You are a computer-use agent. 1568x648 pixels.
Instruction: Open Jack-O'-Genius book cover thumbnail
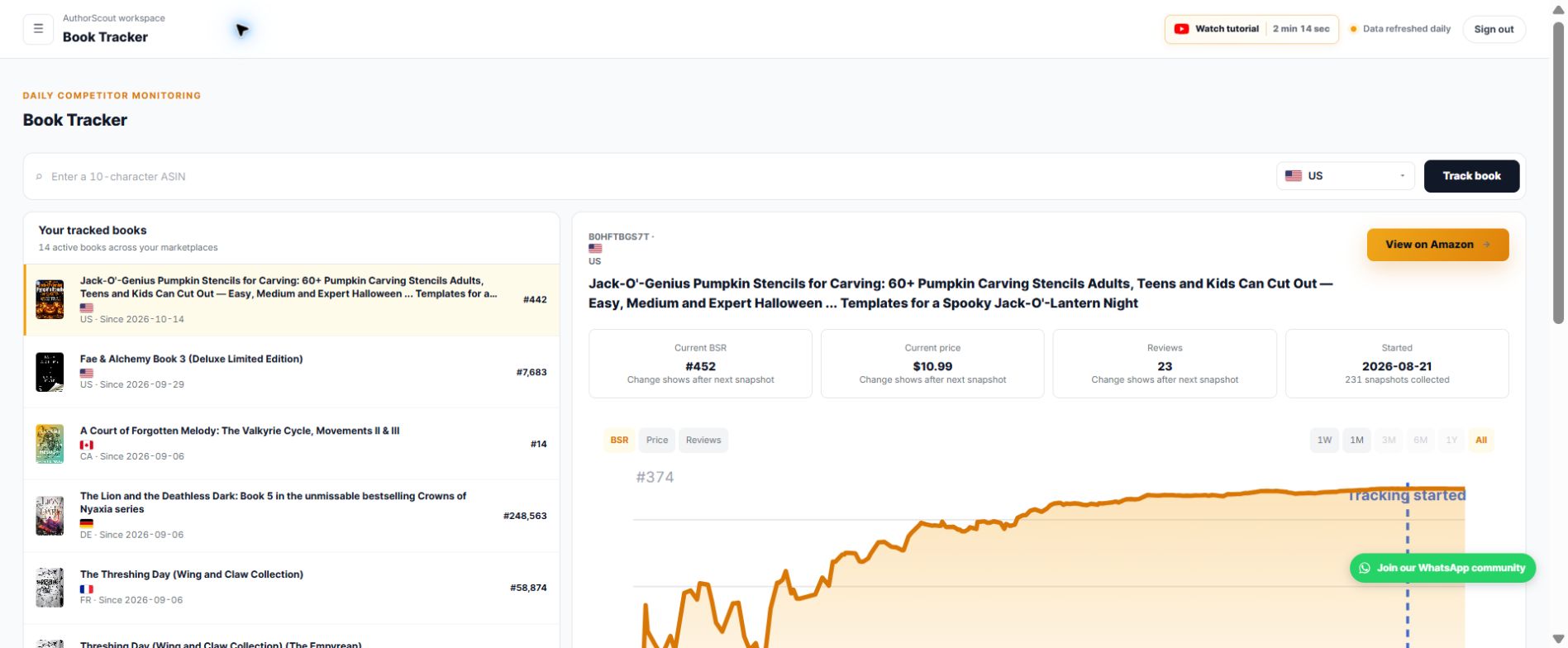pyautogui.click(x=50, y=299)
